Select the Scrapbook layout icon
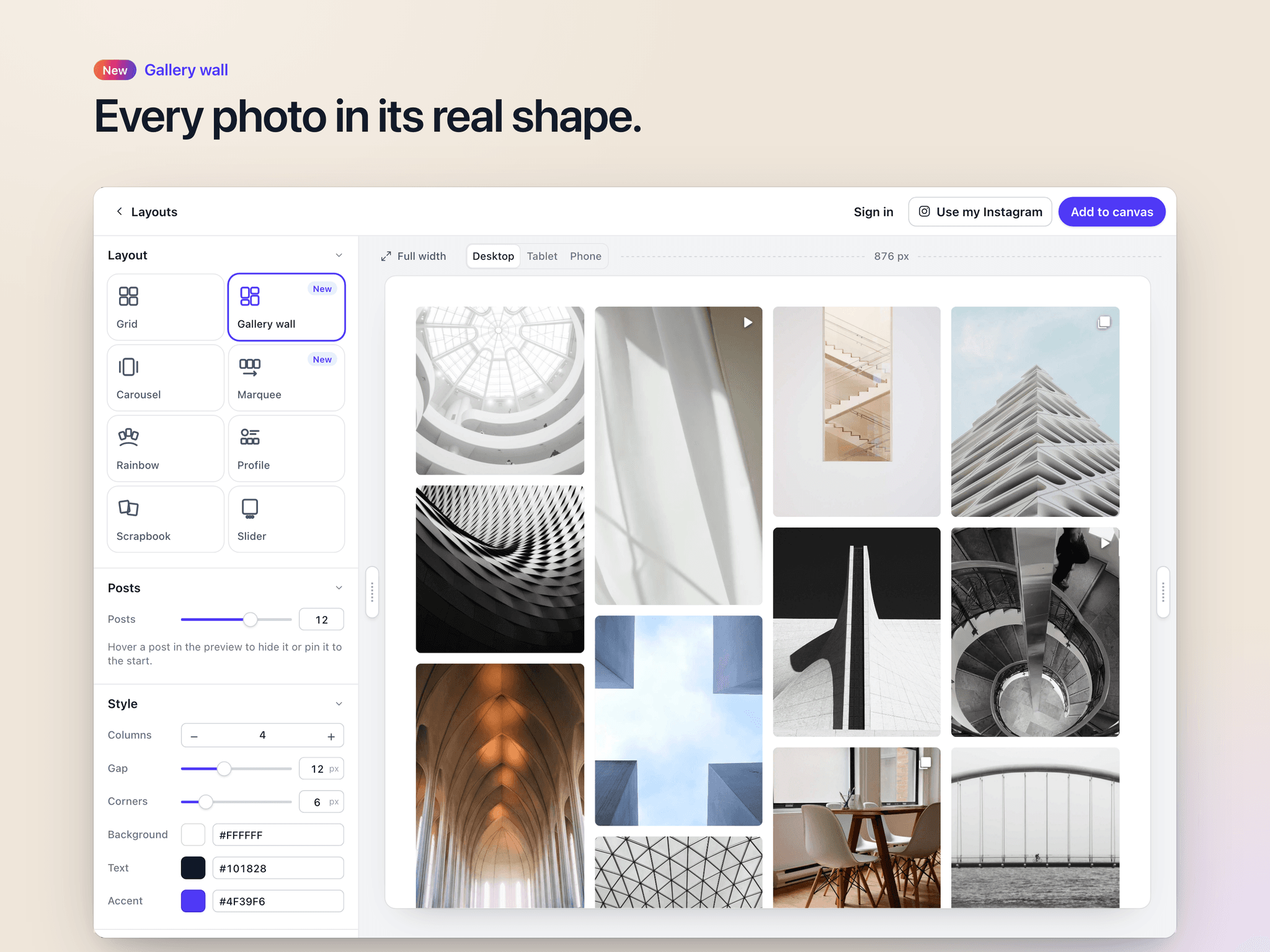1270x952 pixels. (128, 508)
